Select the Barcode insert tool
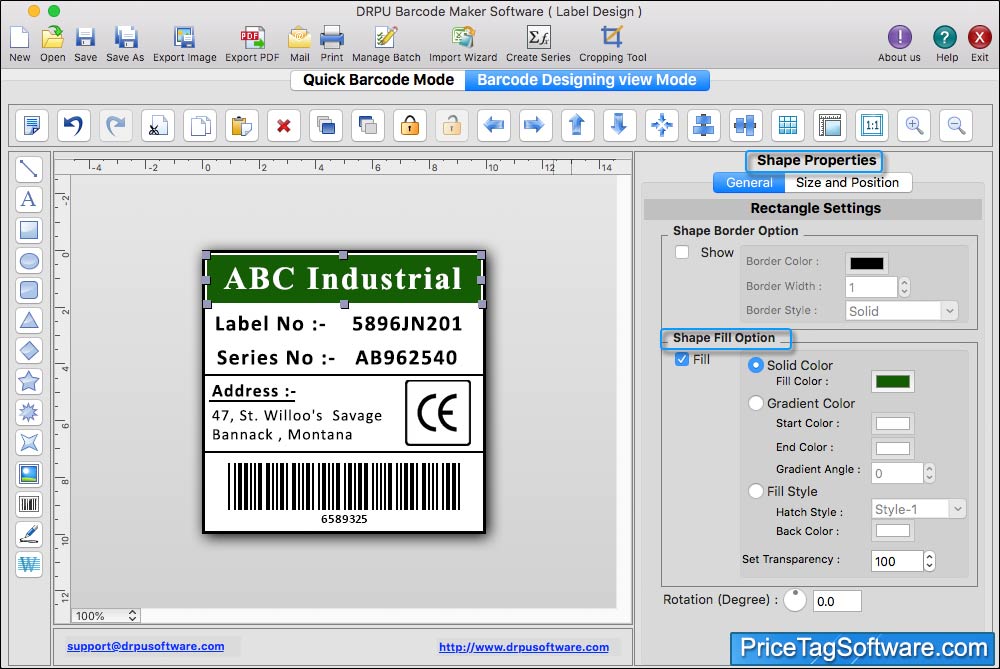 pos(29,504)
